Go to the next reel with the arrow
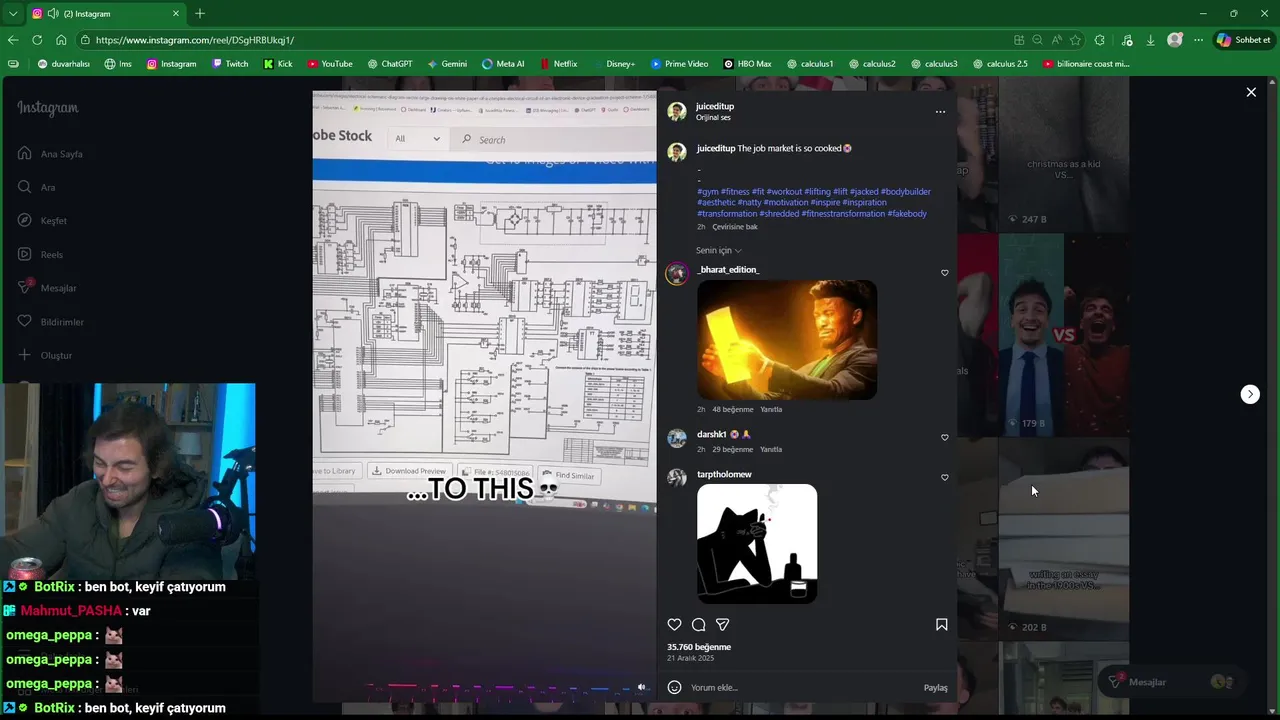The width and height of the screenshot is (1280, 720). (x=1250, y=394)
